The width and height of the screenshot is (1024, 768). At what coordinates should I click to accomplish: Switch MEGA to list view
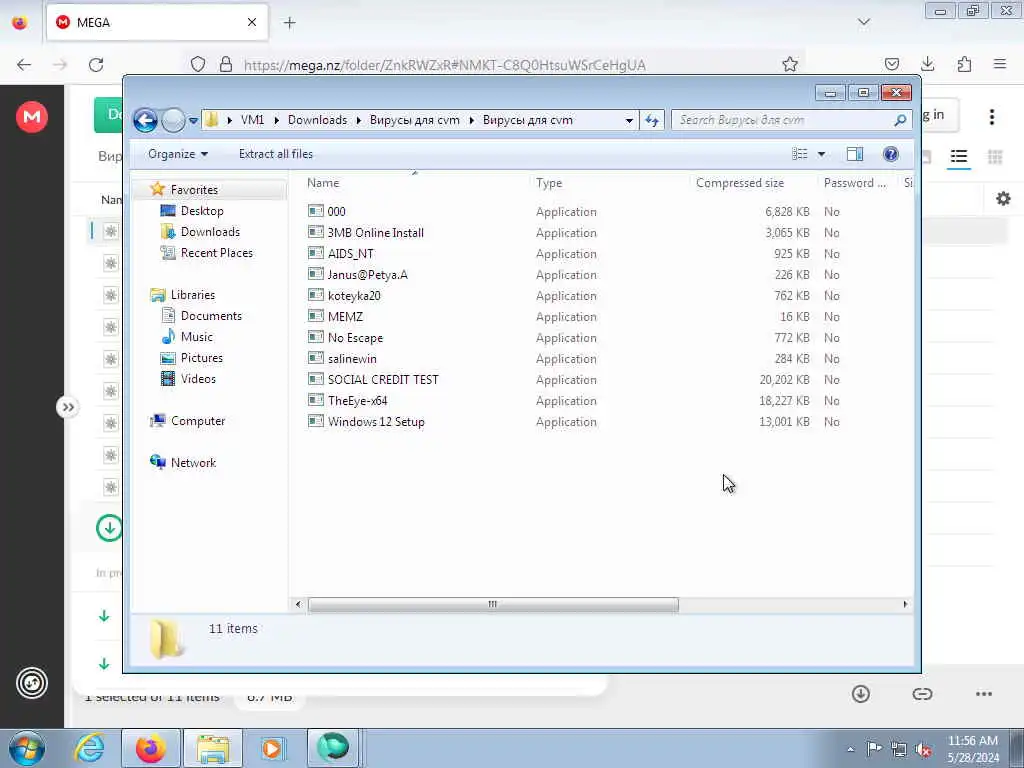(959, 157)
